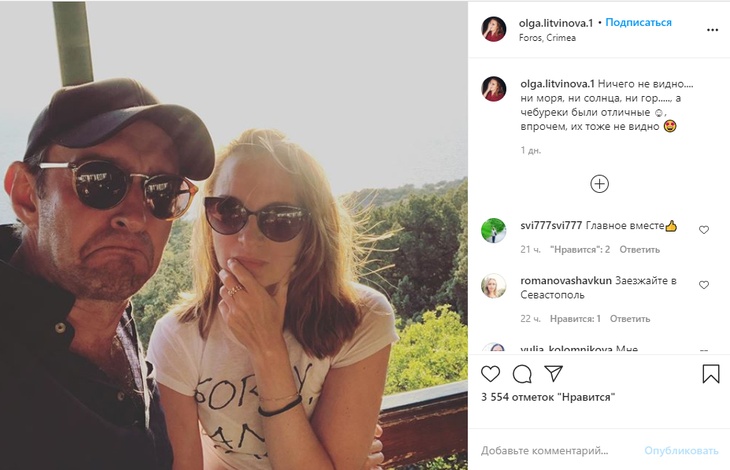Screen dimensions: 730x470
Task: Open comments via speech bubble icon
Action: [522, 374]
